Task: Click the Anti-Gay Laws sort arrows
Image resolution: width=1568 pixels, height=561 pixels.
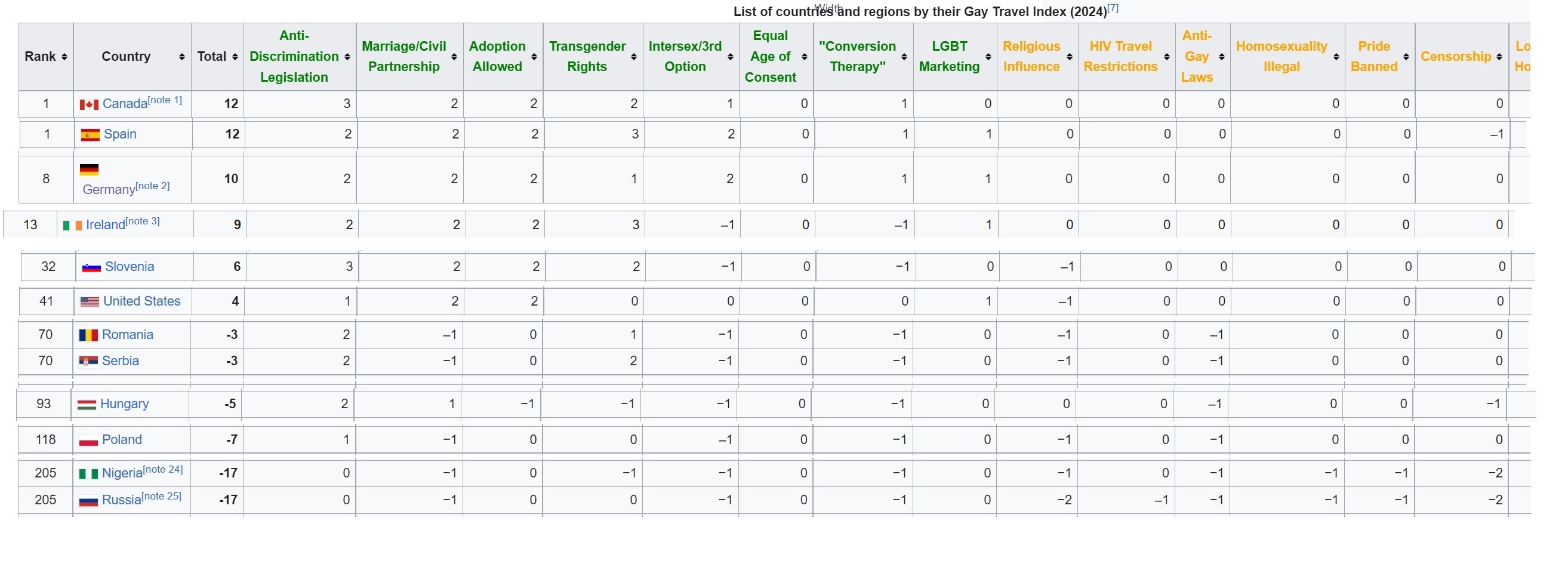Action: pyautogui.click(x=1221, y=57)
